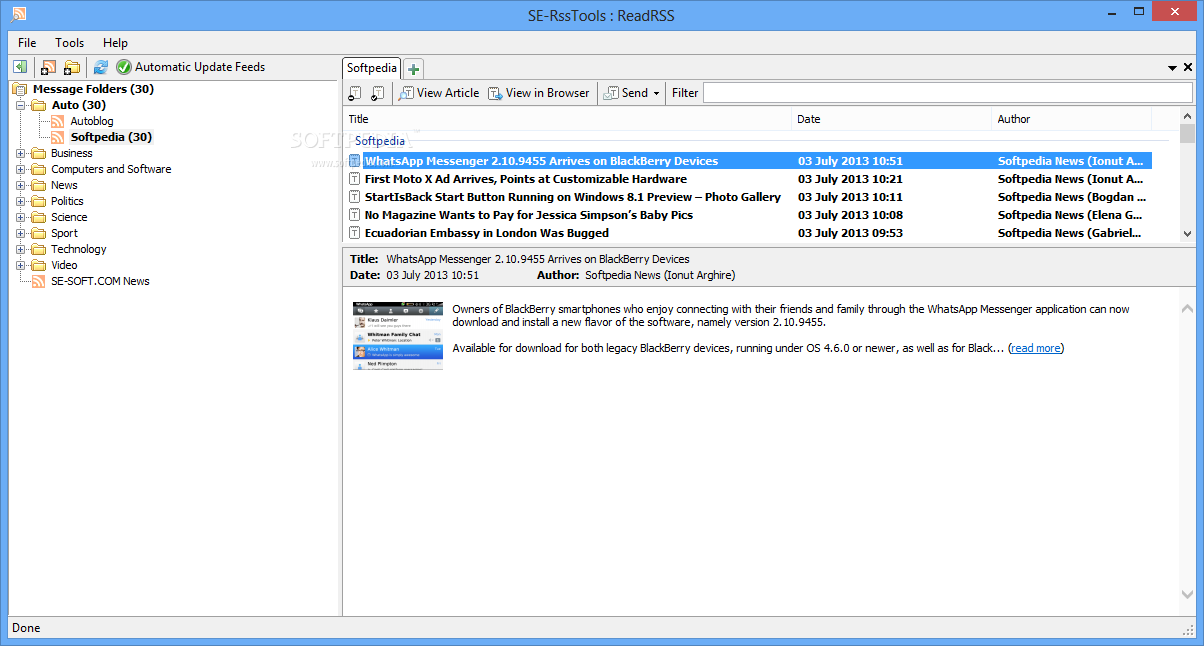Click the Send envelope icon
1204x646 pixels.
pos(611,93)
